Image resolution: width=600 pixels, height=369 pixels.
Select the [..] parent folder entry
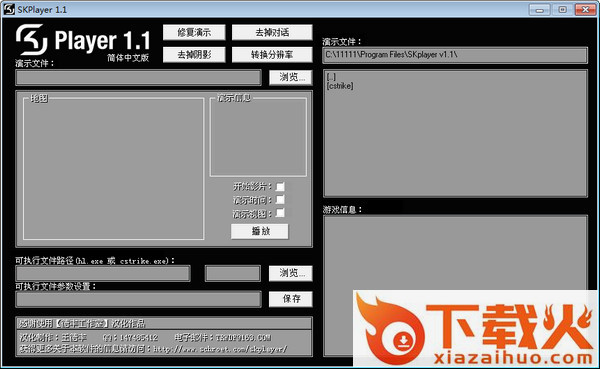[x=331, y=77]
